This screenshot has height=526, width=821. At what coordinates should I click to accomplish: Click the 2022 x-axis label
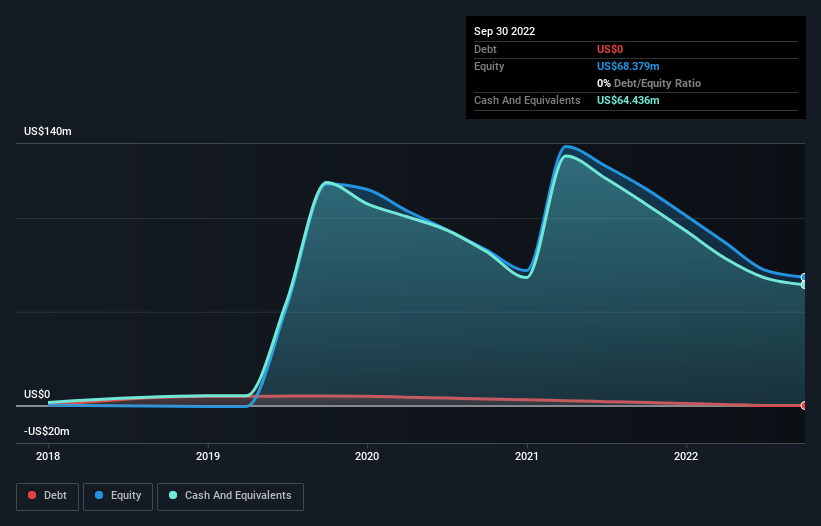pyautogui.click(x=686, y=456)
